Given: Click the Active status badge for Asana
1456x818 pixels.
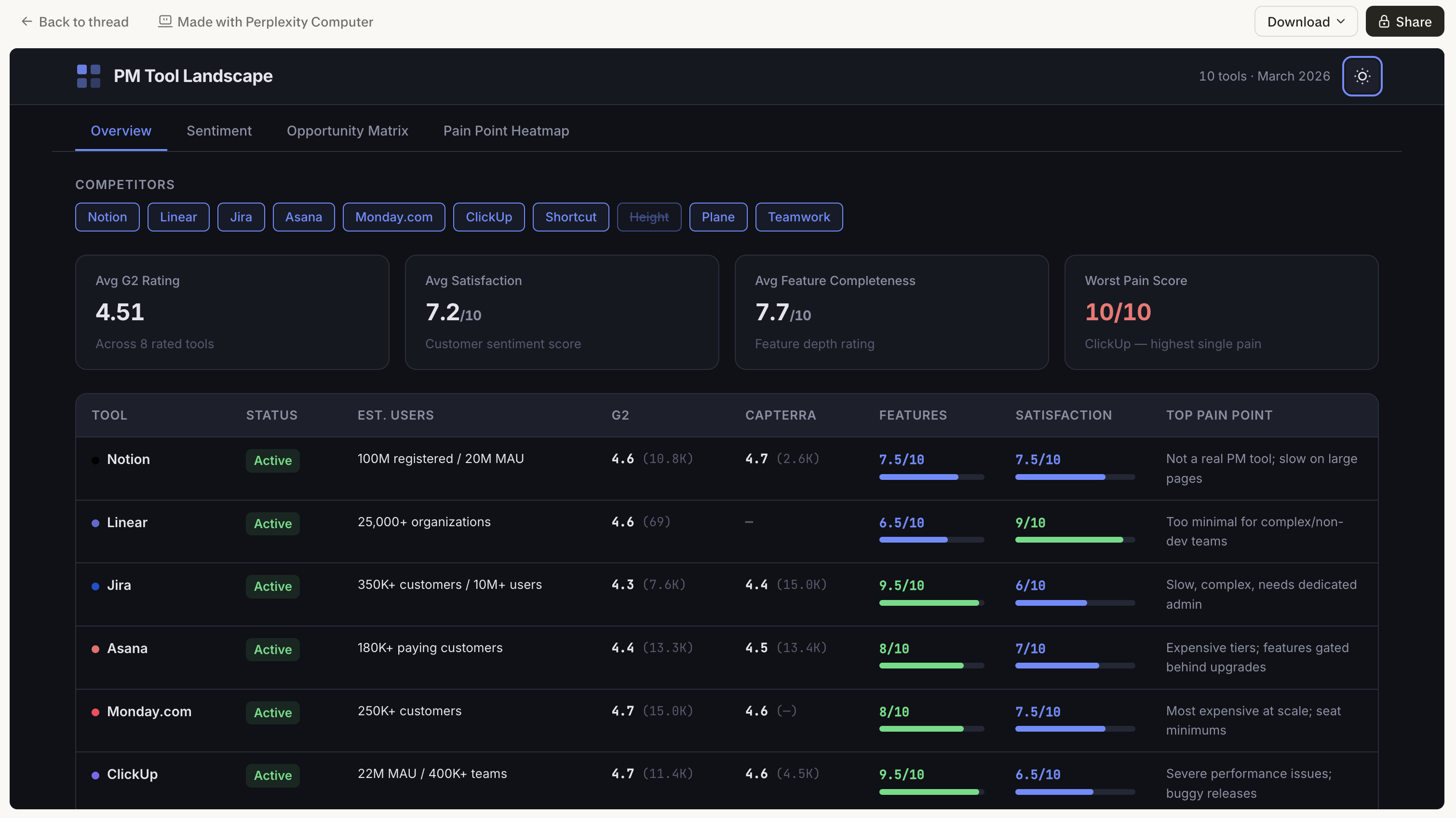Looking at the screenshot, I should [272, 649].
